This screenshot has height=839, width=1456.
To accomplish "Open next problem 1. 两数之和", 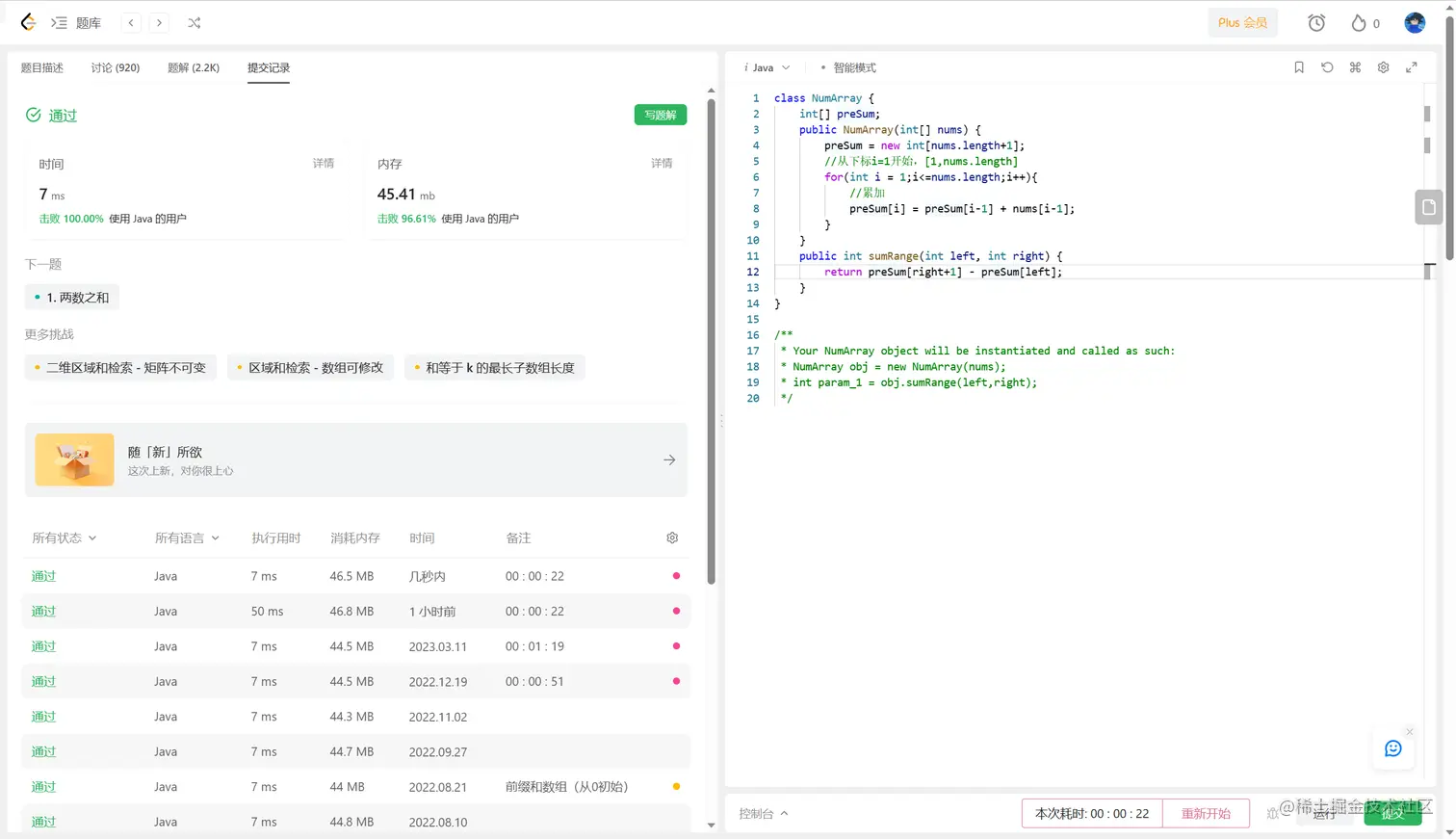I will click(x=71, y=298).
